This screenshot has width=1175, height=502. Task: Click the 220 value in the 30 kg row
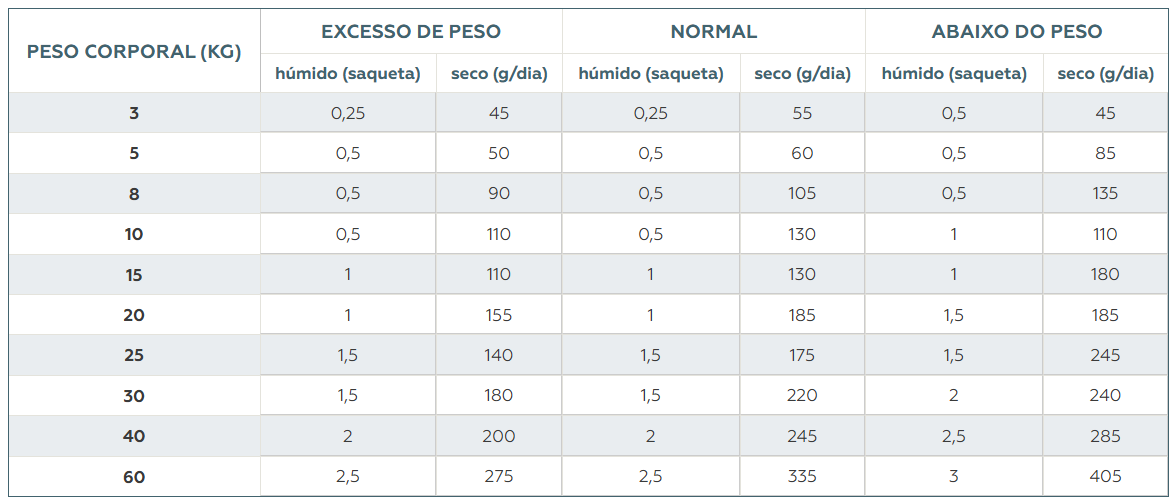pos(802,396)
